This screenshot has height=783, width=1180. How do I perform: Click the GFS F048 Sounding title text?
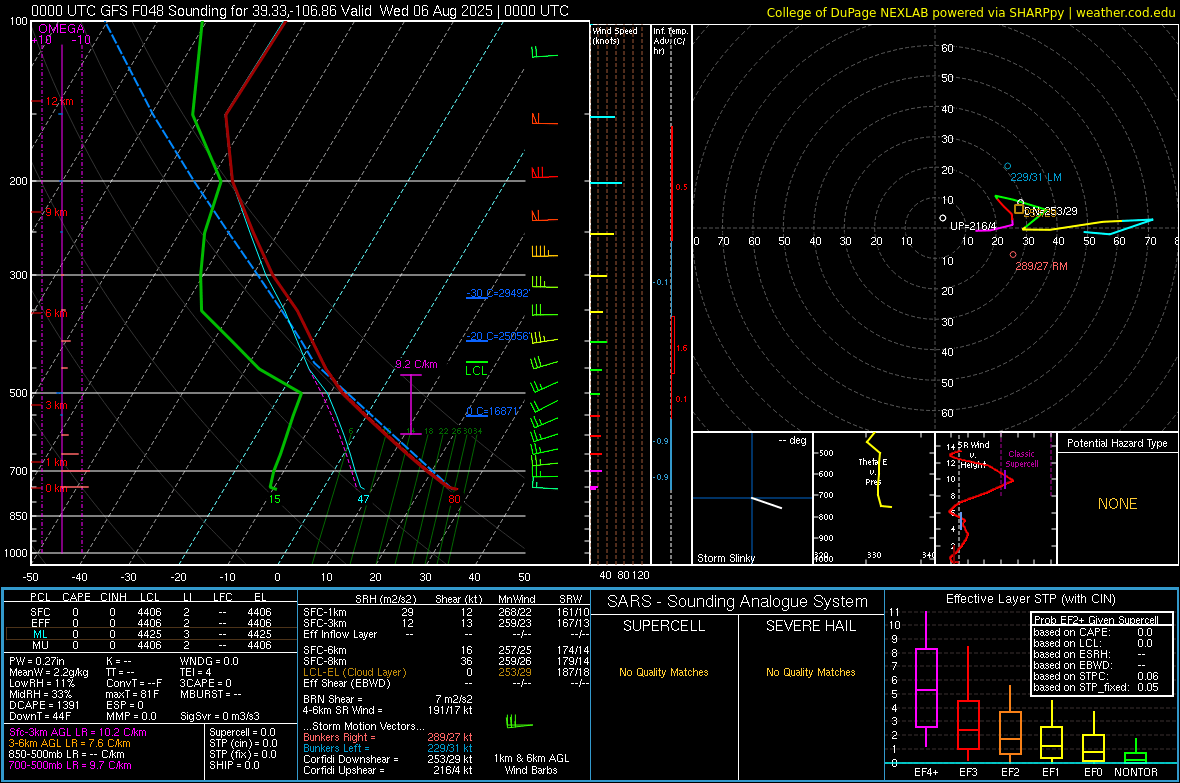300,11
